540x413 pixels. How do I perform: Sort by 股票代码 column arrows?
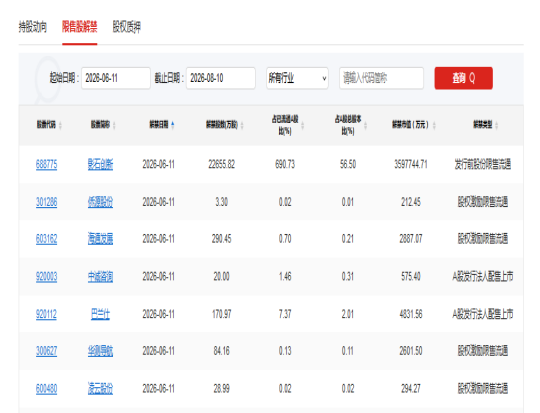tap(60, 125)
